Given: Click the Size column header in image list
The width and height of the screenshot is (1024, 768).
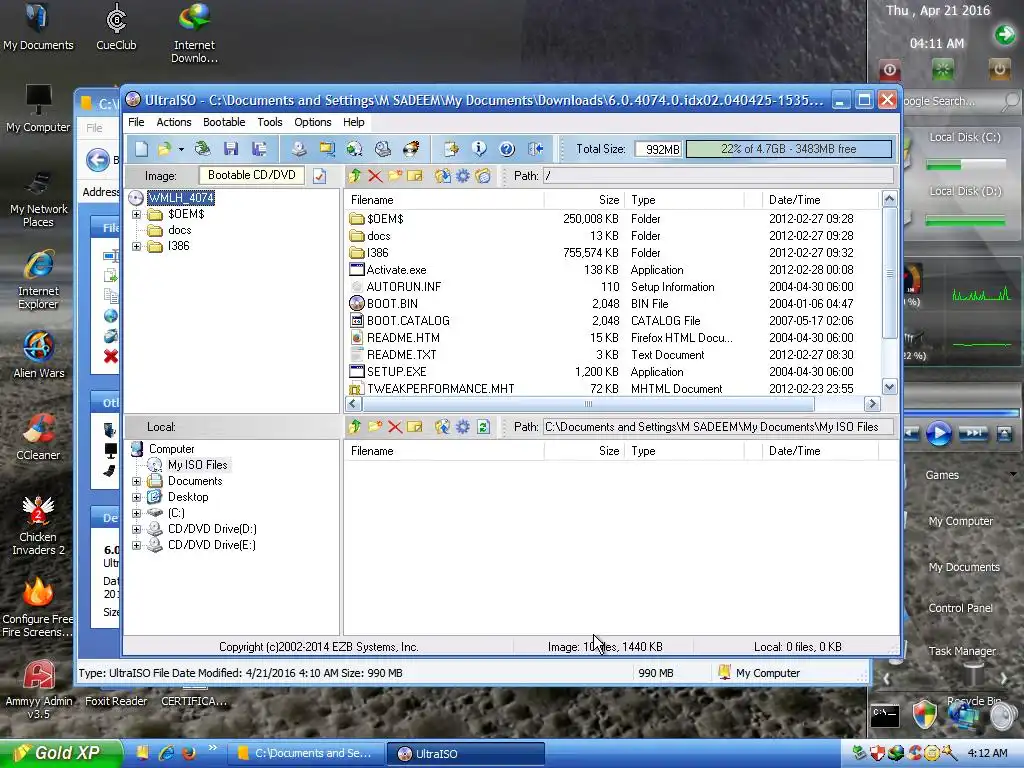Looking at the screenshot, I should point(584,200).
